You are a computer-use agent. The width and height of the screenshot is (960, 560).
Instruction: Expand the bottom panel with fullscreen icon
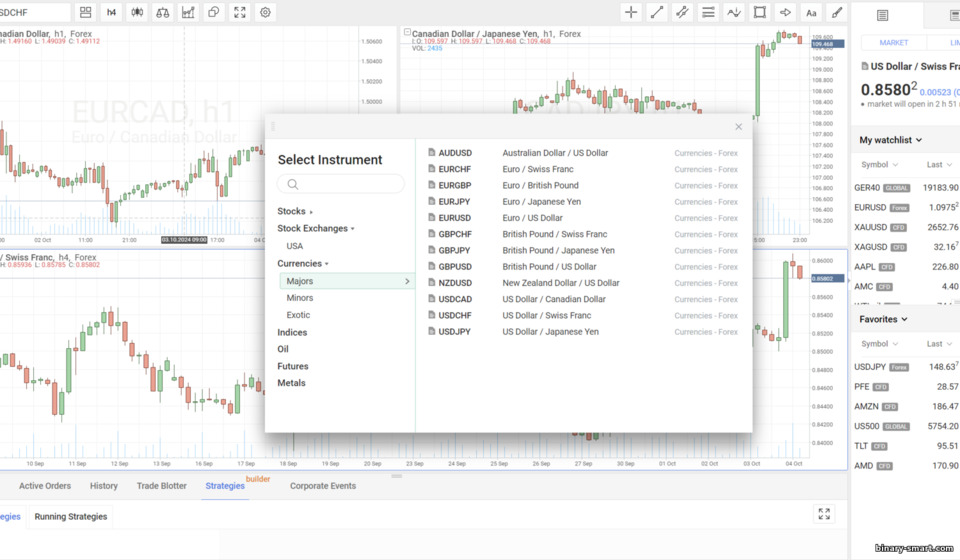(824, 514)
